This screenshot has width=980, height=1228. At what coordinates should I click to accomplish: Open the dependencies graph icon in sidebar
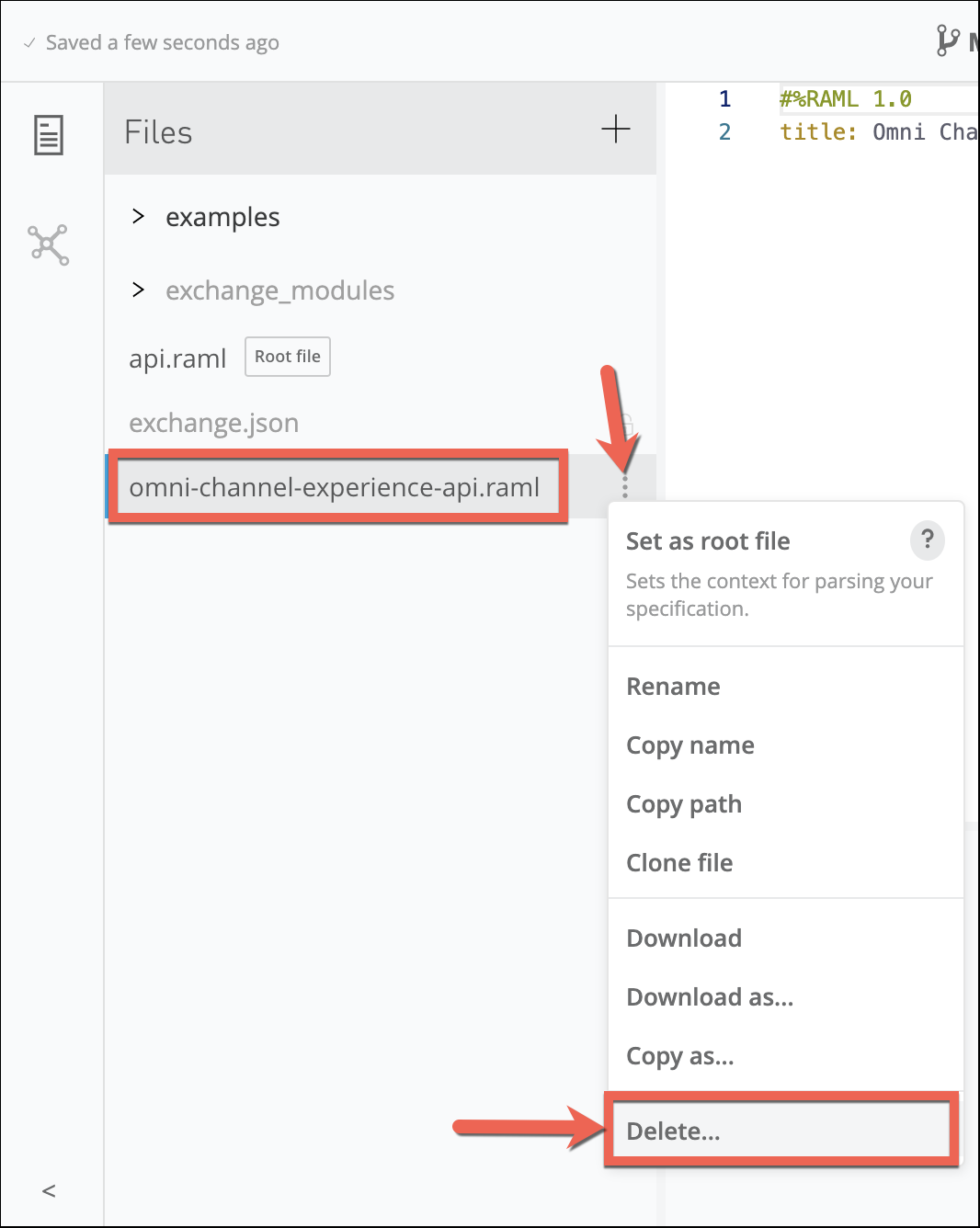click(x=49, y=244)
